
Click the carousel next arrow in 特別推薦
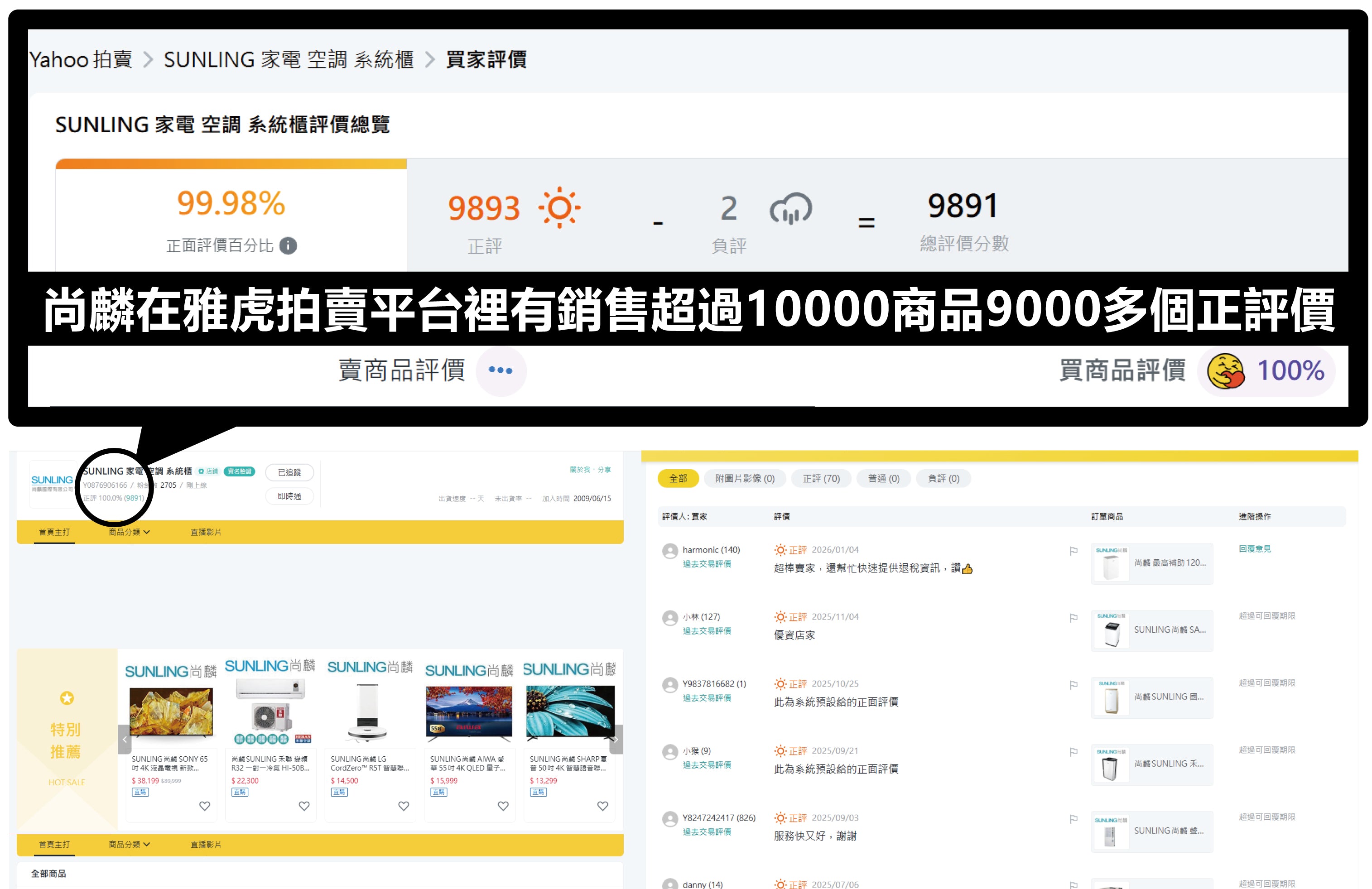tap(616, 740)
